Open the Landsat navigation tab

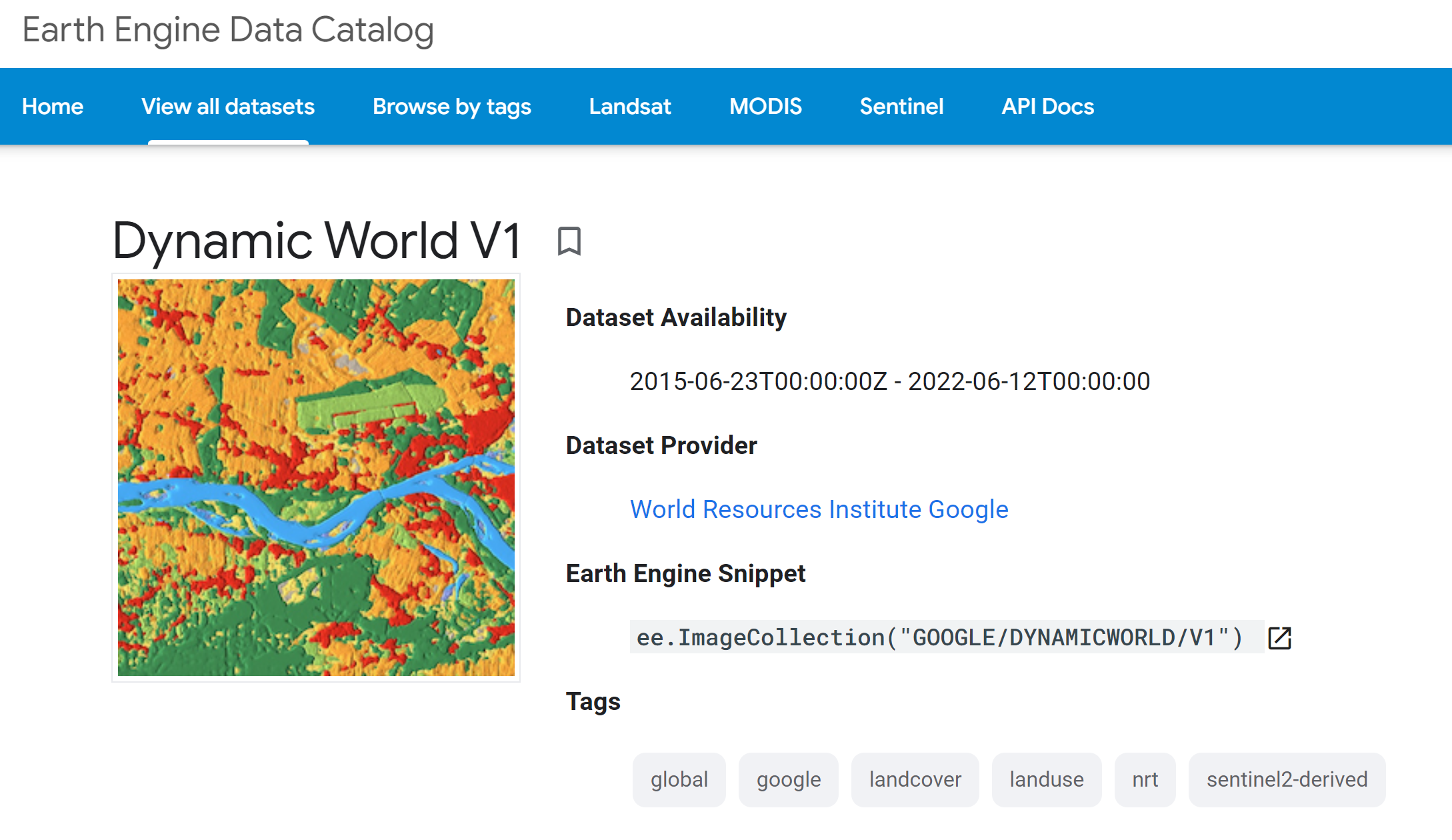pyautogui.click(x=629, y=106)
